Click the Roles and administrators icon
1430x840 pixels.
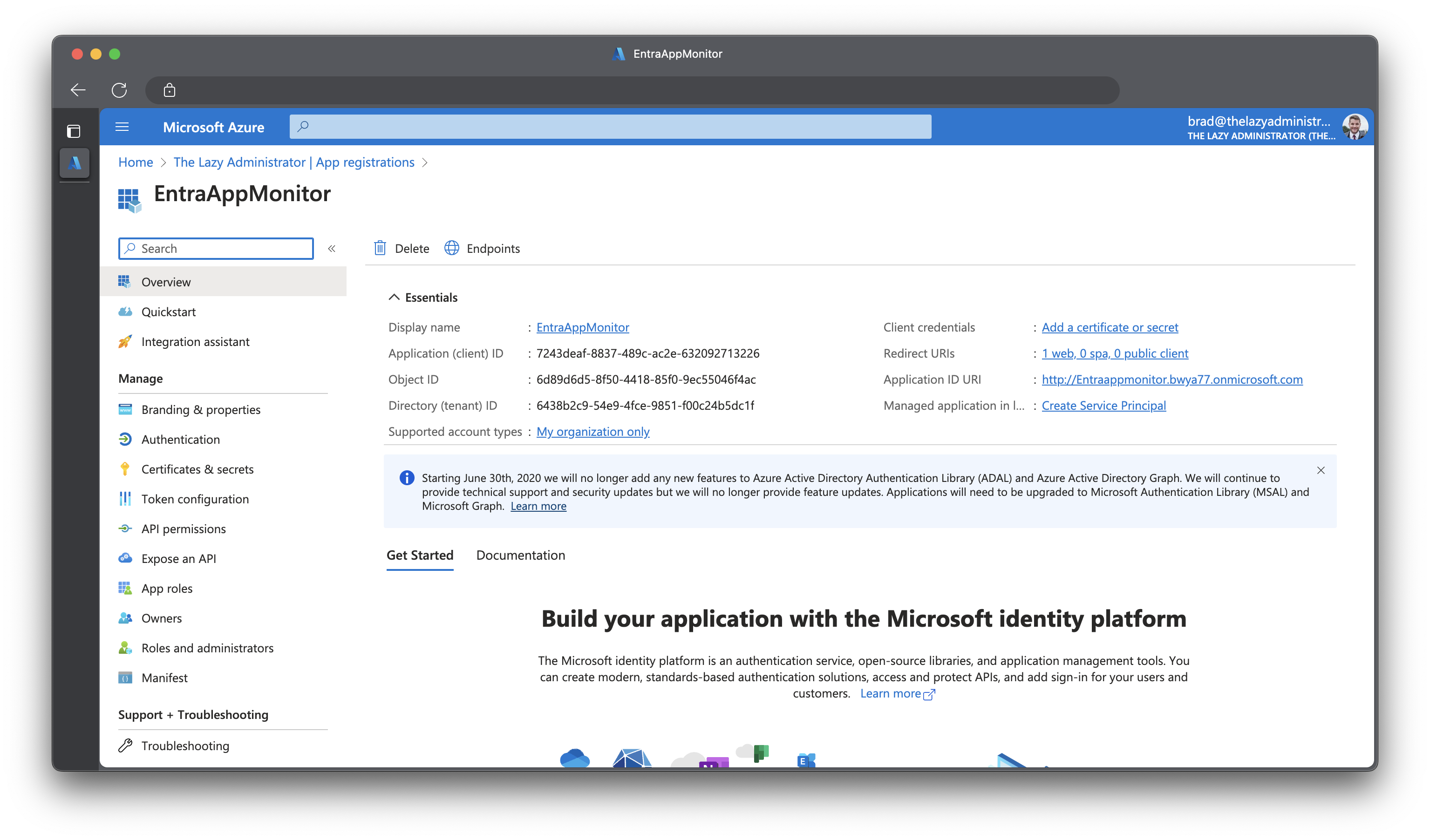[x=125, y=648]
